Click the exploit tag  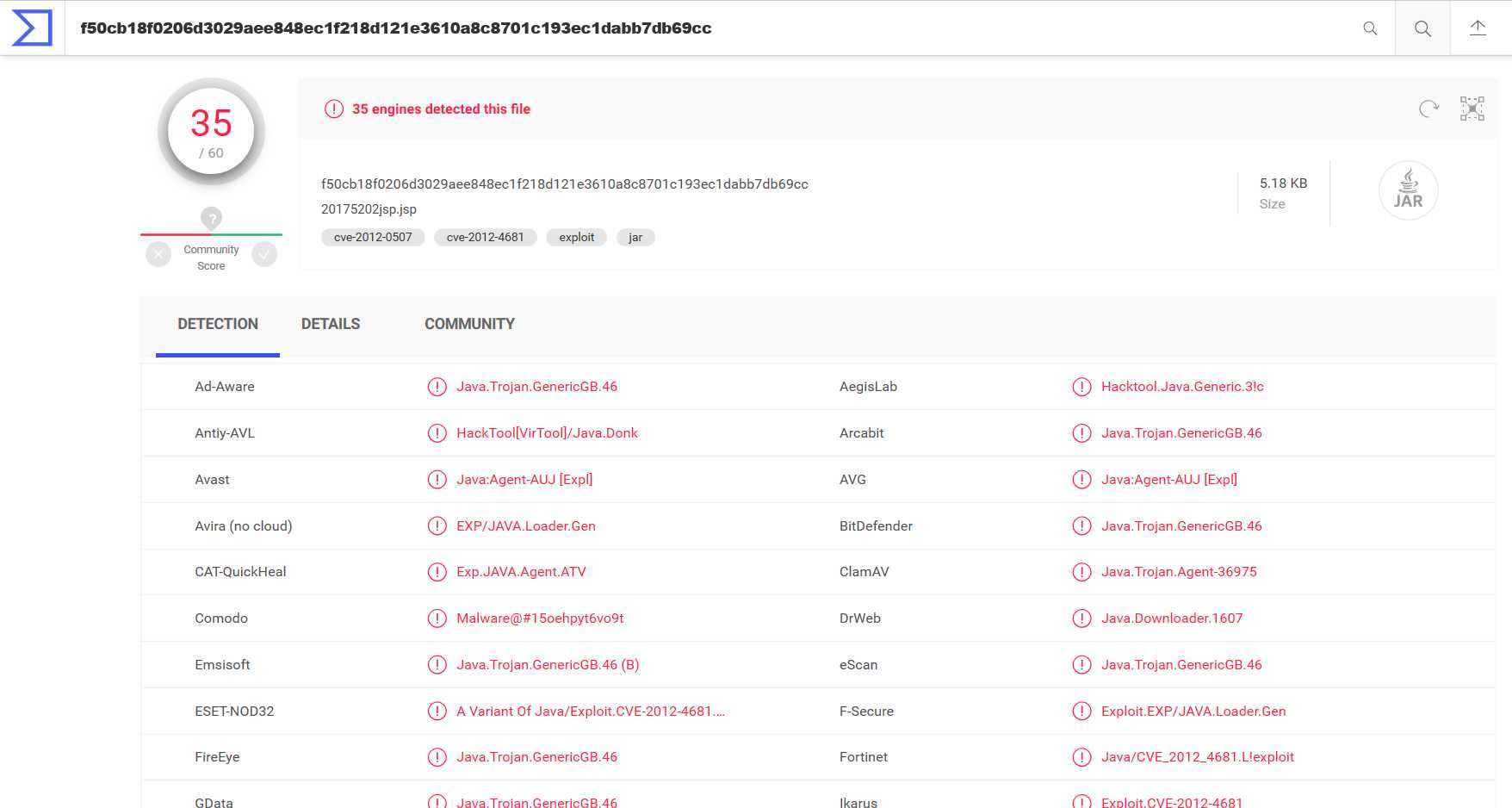(577, 237)
